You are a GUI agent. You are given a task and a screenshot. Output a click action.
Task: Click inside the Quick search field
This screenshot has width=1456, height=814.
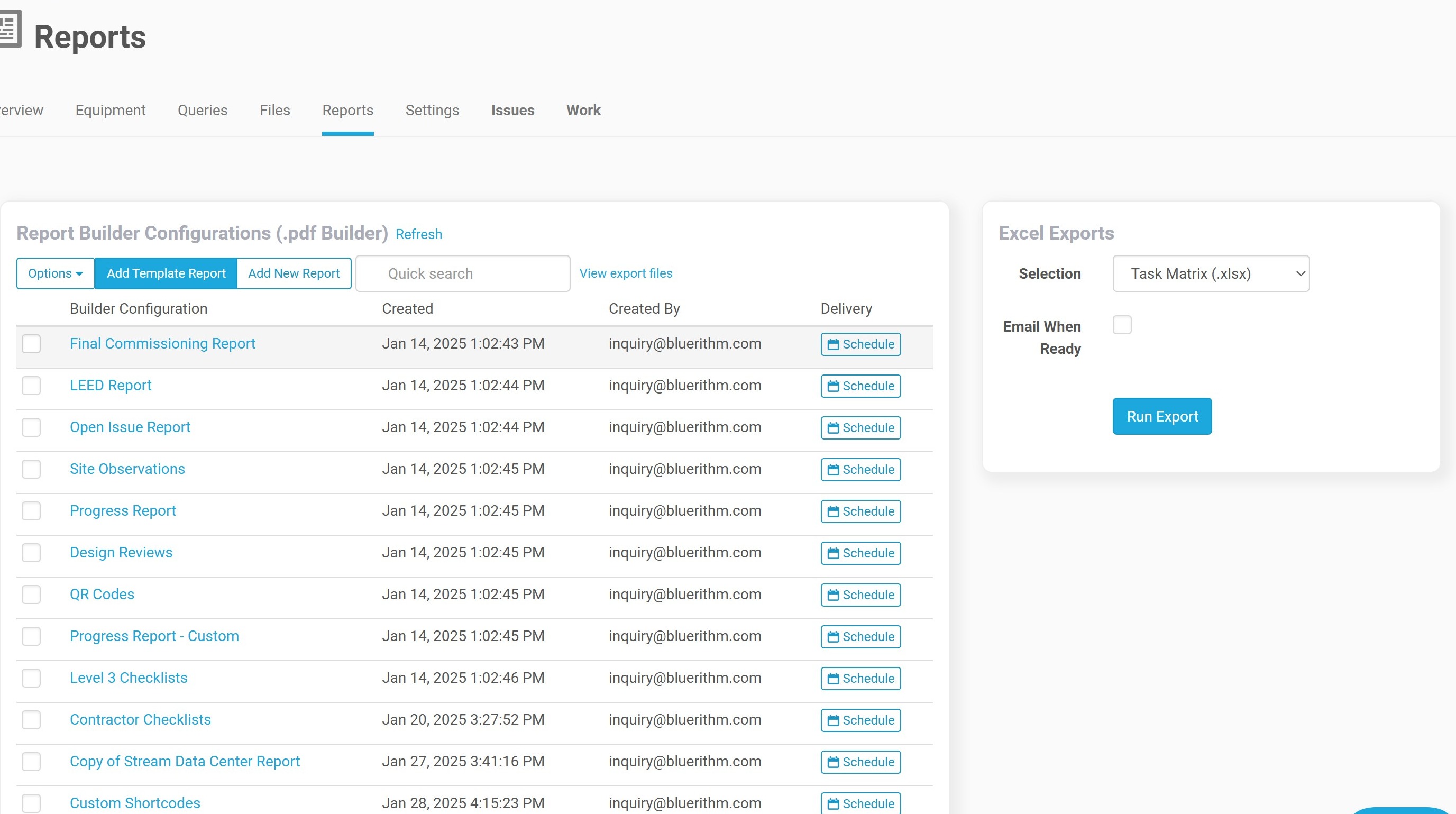(462, 273)
